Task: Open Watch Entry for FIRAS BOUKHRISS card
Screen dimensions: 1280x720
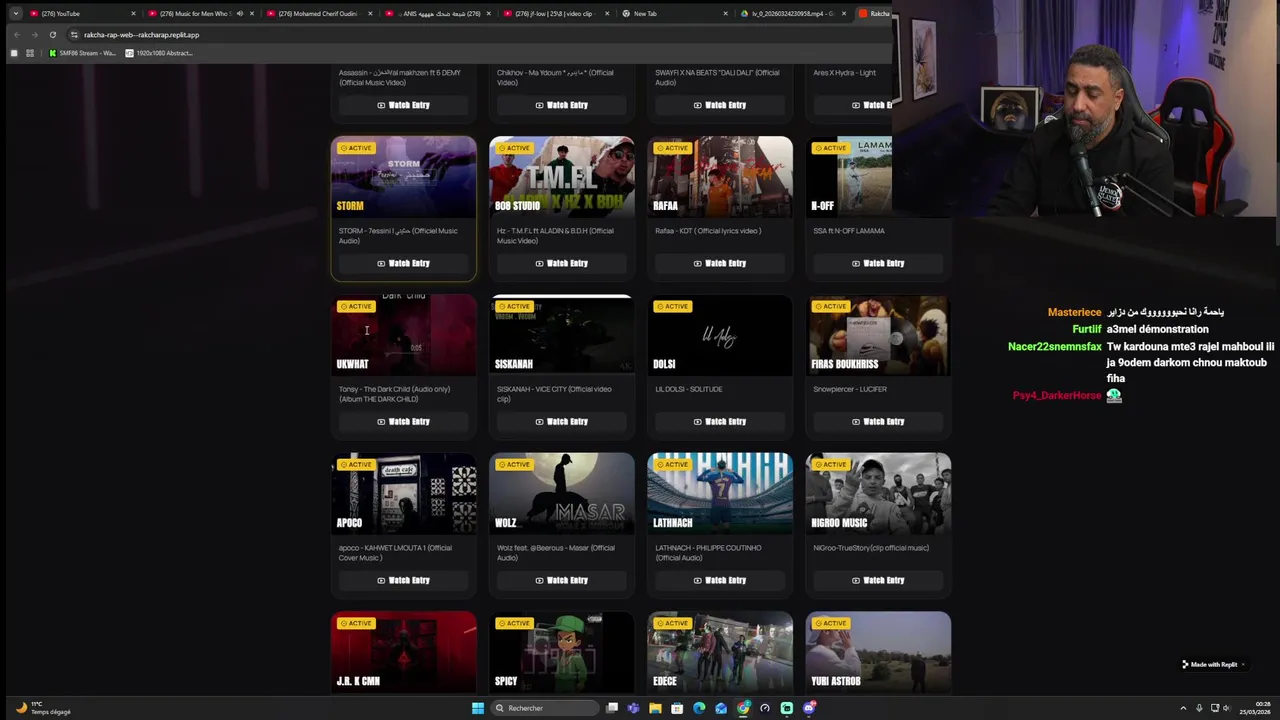Action: [x=878, y=421]
